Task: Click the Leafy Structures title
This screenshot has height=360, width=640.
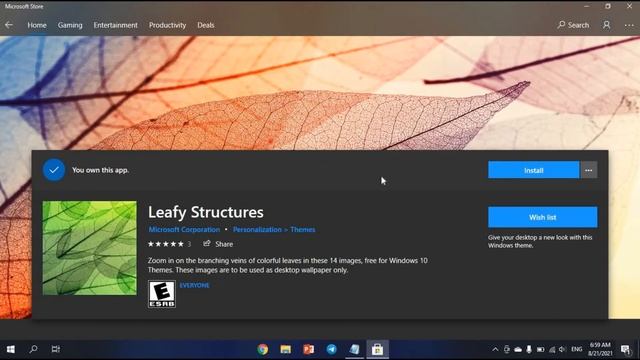Action: coord(206,212)
